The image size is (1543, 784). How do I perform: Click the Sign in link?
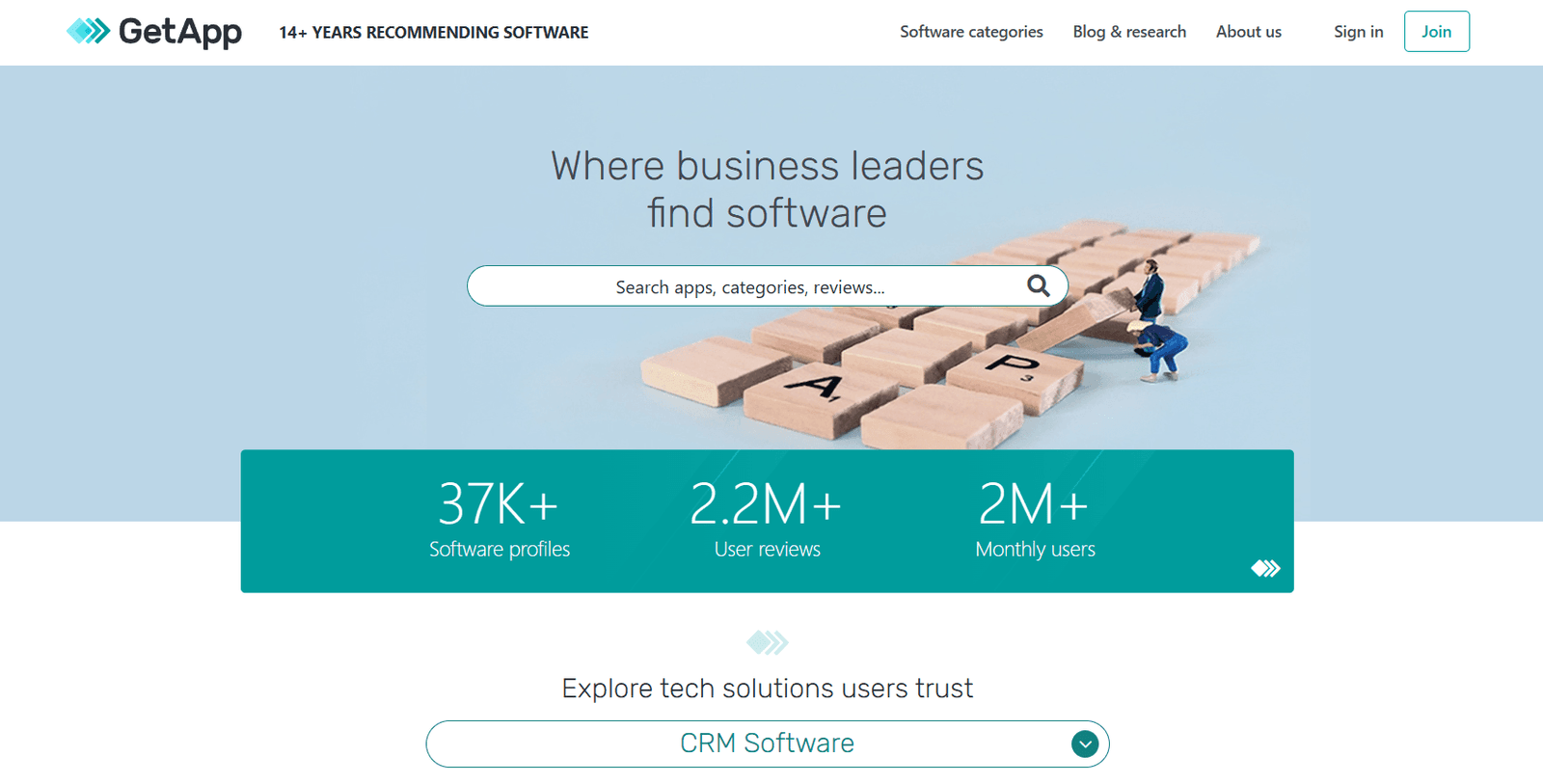(1358, 32)
